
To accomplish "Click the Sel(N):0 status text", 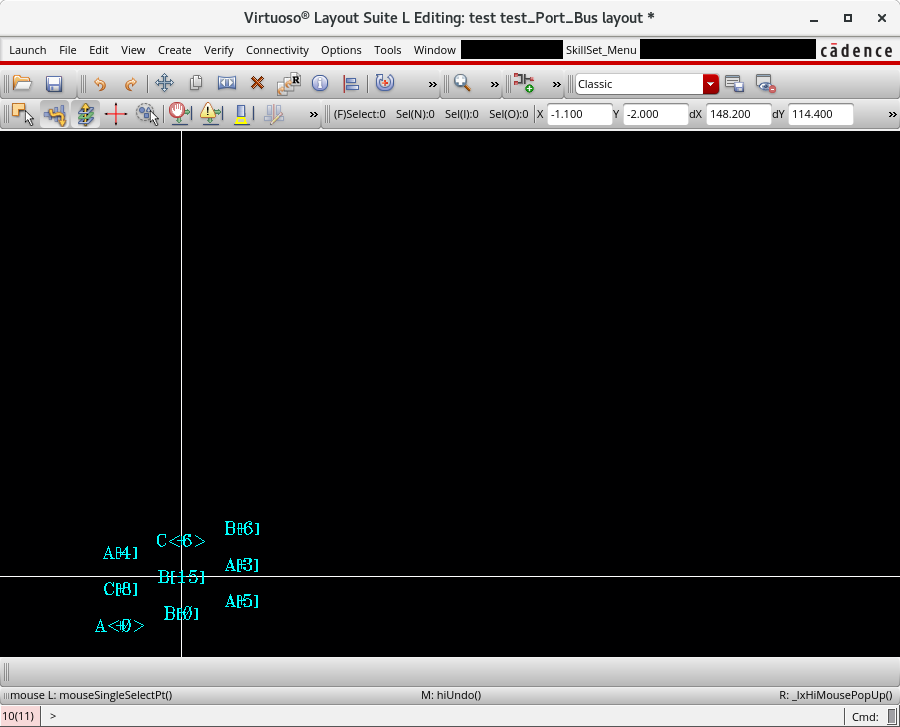I will coord(415,114).
